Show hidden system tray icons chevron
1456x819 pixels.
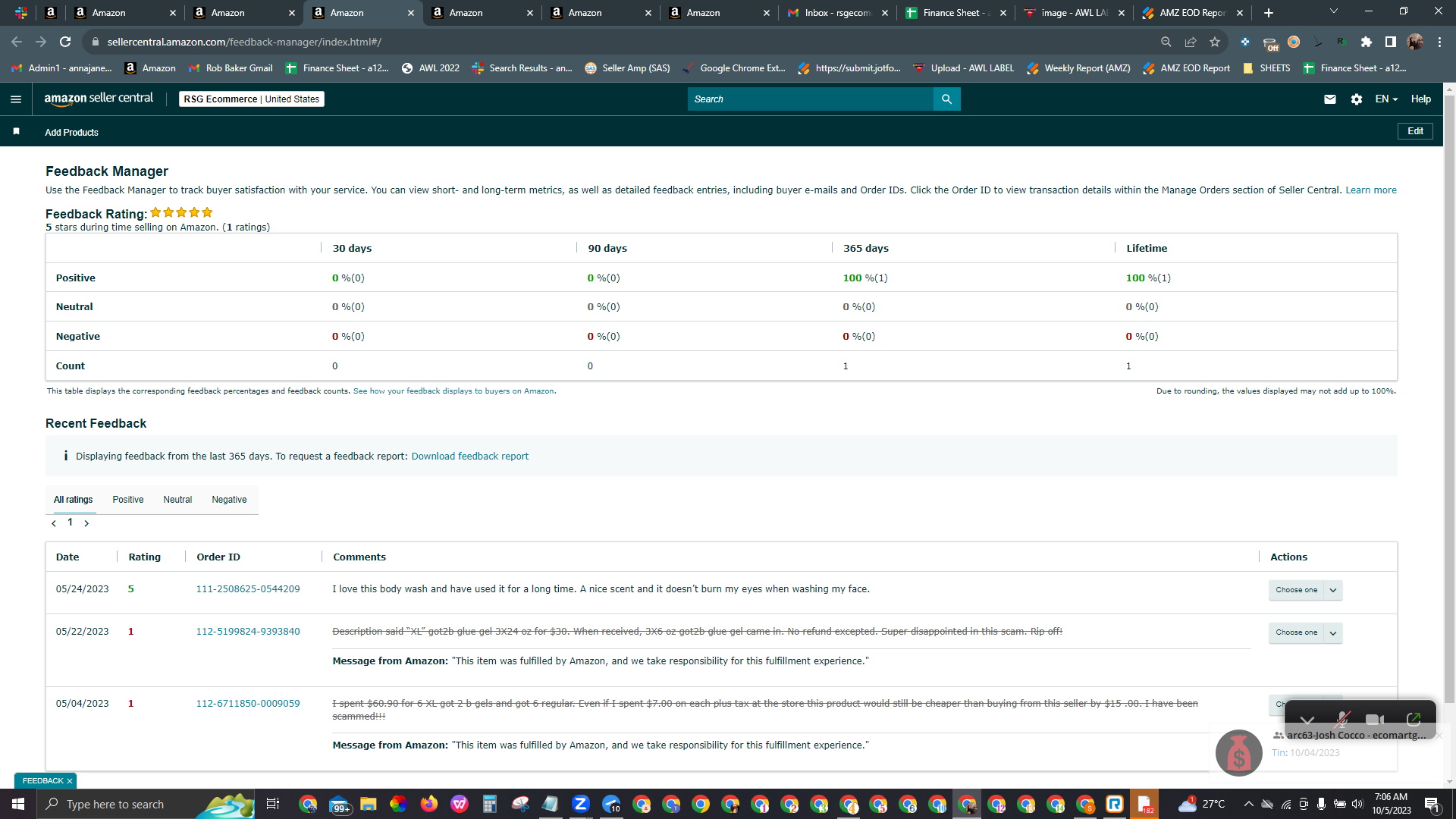(x=1248, y=804)
